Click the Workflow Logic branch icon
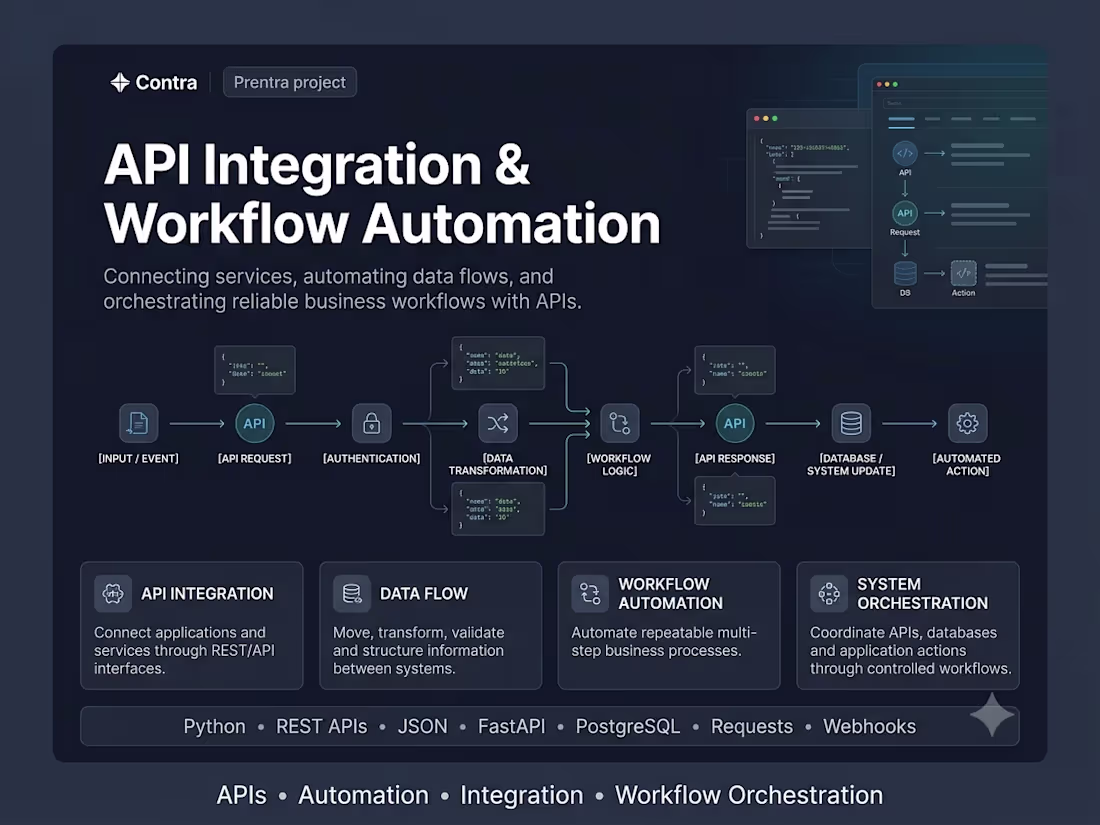Screen dimensions: 1100x825 [619, 423]
